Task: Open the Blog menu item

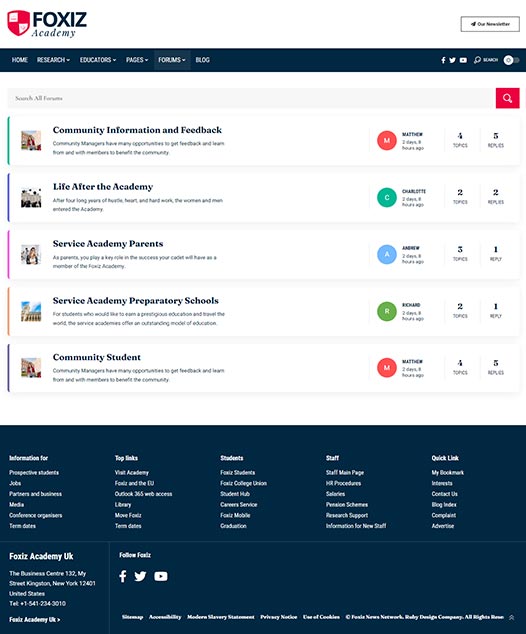Action: pyautogui.click(x=203, y=60)
